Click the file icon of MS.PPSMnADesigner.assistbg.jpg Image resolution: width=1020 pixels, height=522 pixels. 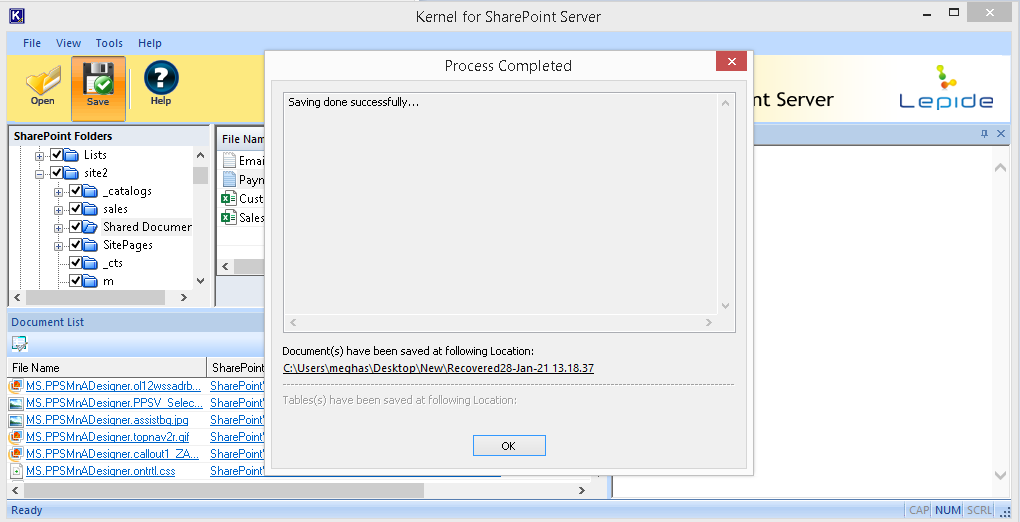coord(16,420)
